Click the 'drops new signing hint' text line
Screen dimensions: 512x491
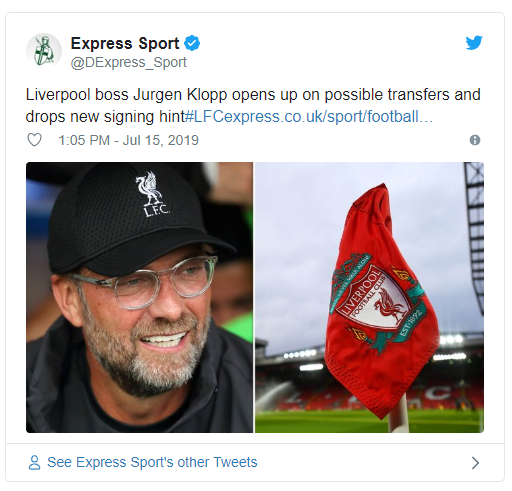pos(105,117)
